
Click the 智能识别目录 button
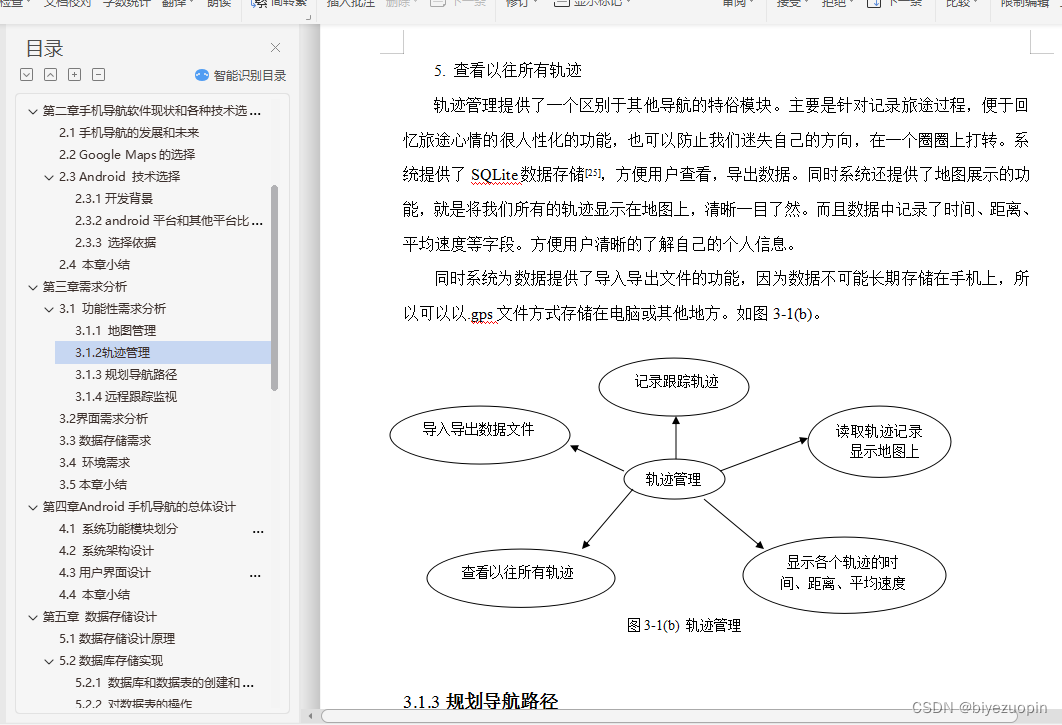pos(240,75)
